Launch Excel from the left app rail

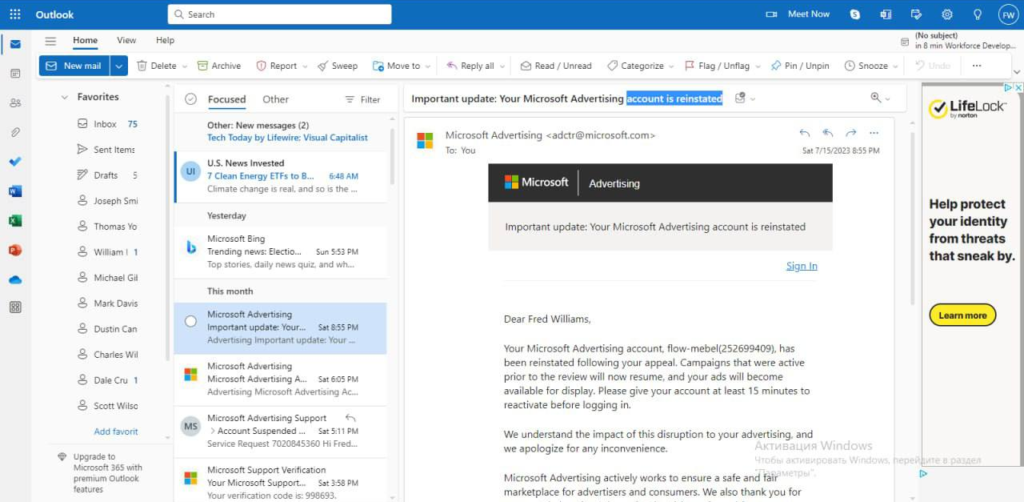pyautogui.click(x=15, y=221)
